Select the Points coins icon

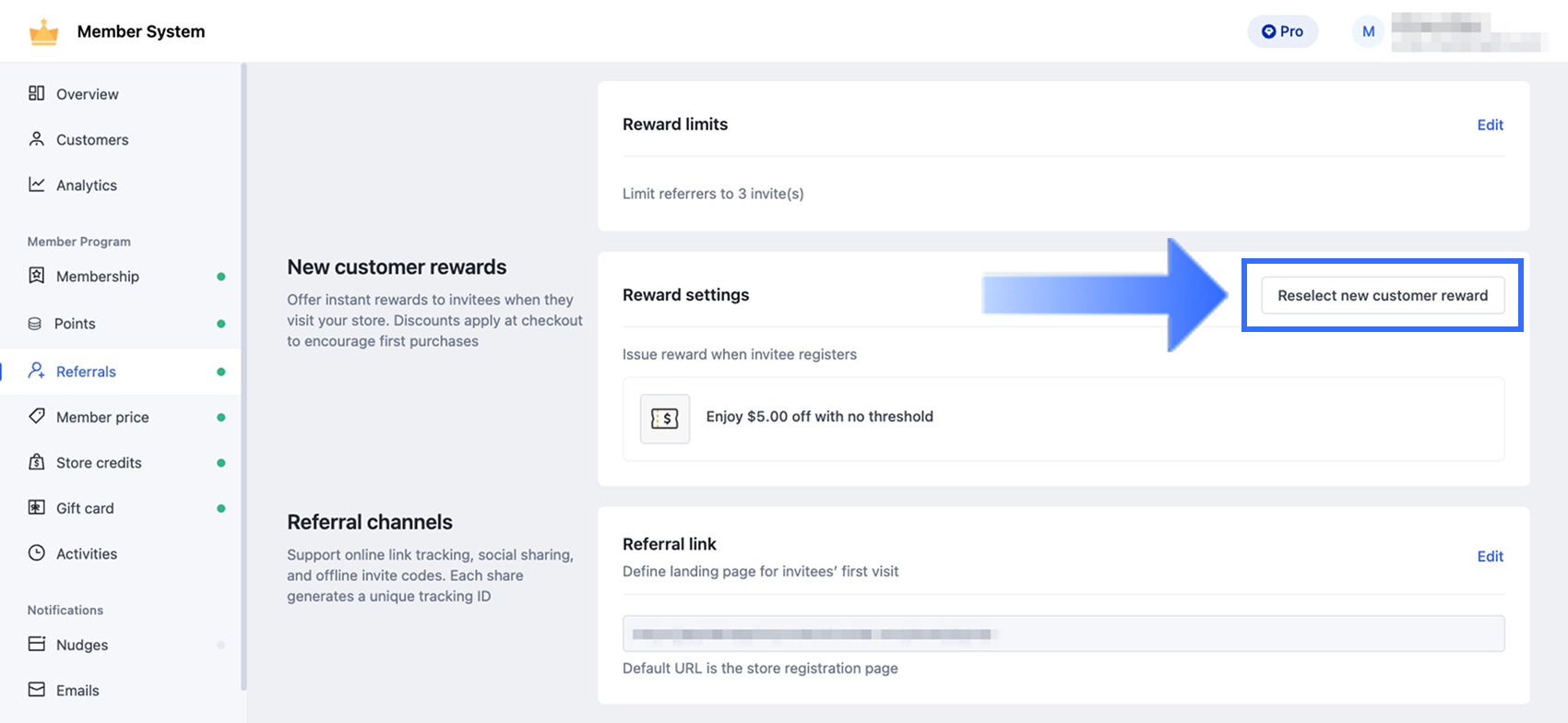(x=35, y=324)
